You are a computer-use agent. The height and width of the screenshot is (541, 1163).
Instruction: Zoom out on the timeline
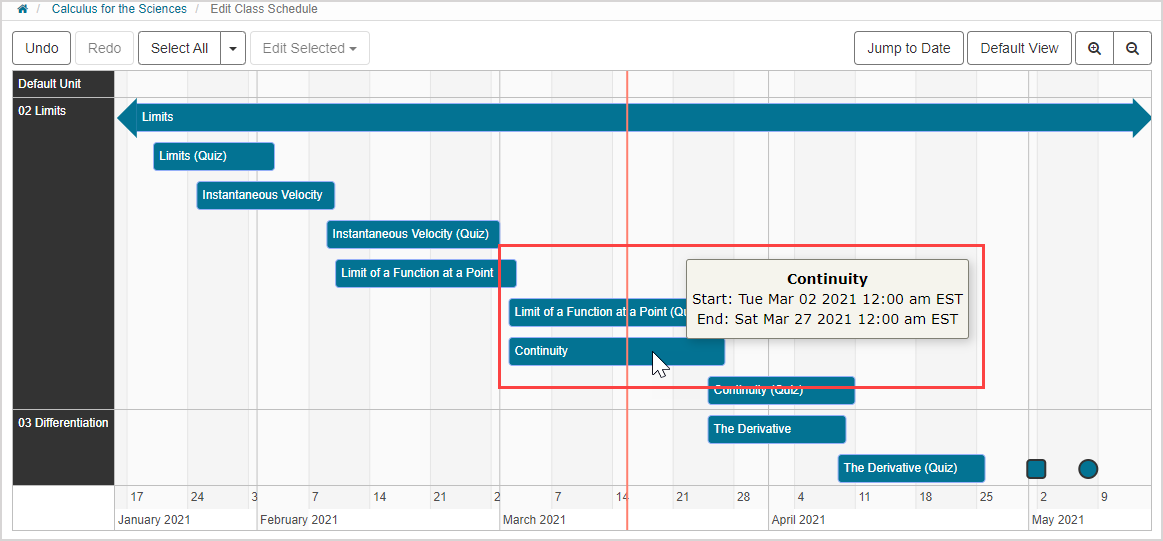click(1132, 48)
